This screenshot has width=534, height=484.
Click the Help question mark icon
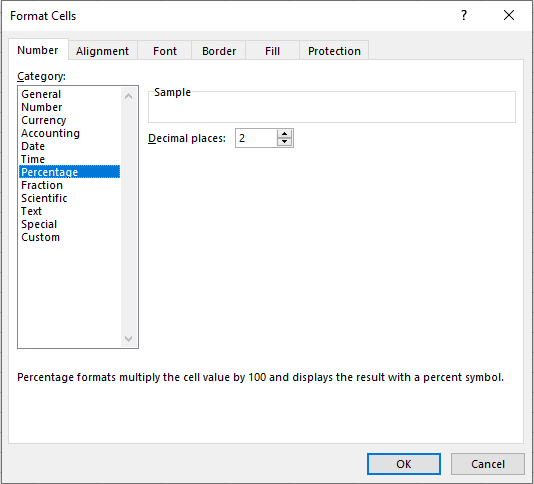click(x=464, y=15)
